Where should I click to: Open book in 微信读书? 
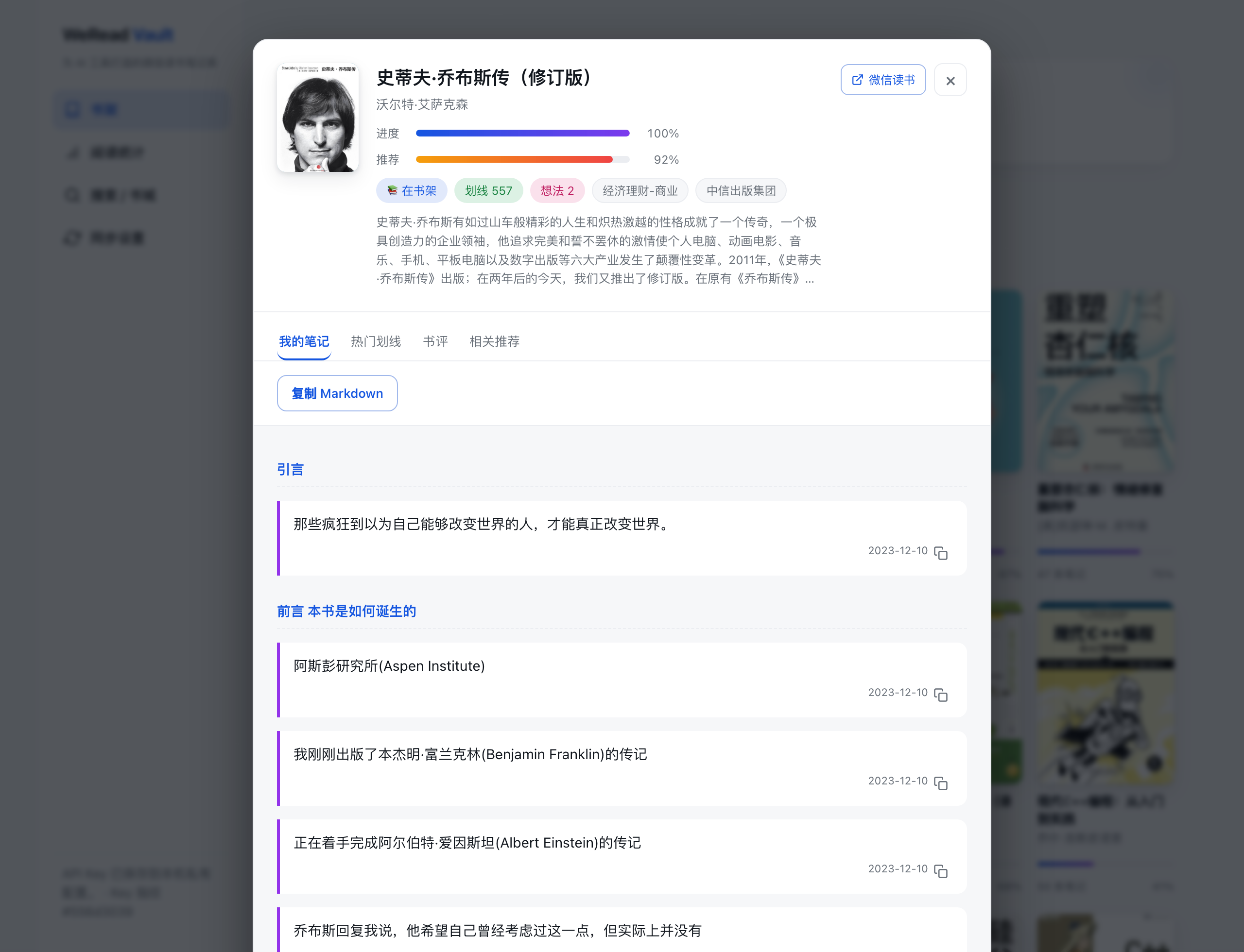[x=883, y=80]
